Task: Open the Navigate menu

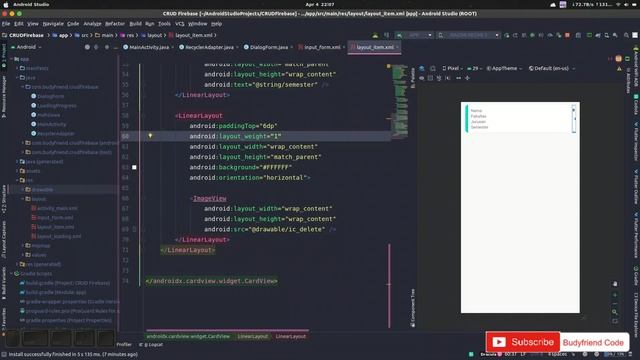Action: pyautogui.click(x=53, y=24)
